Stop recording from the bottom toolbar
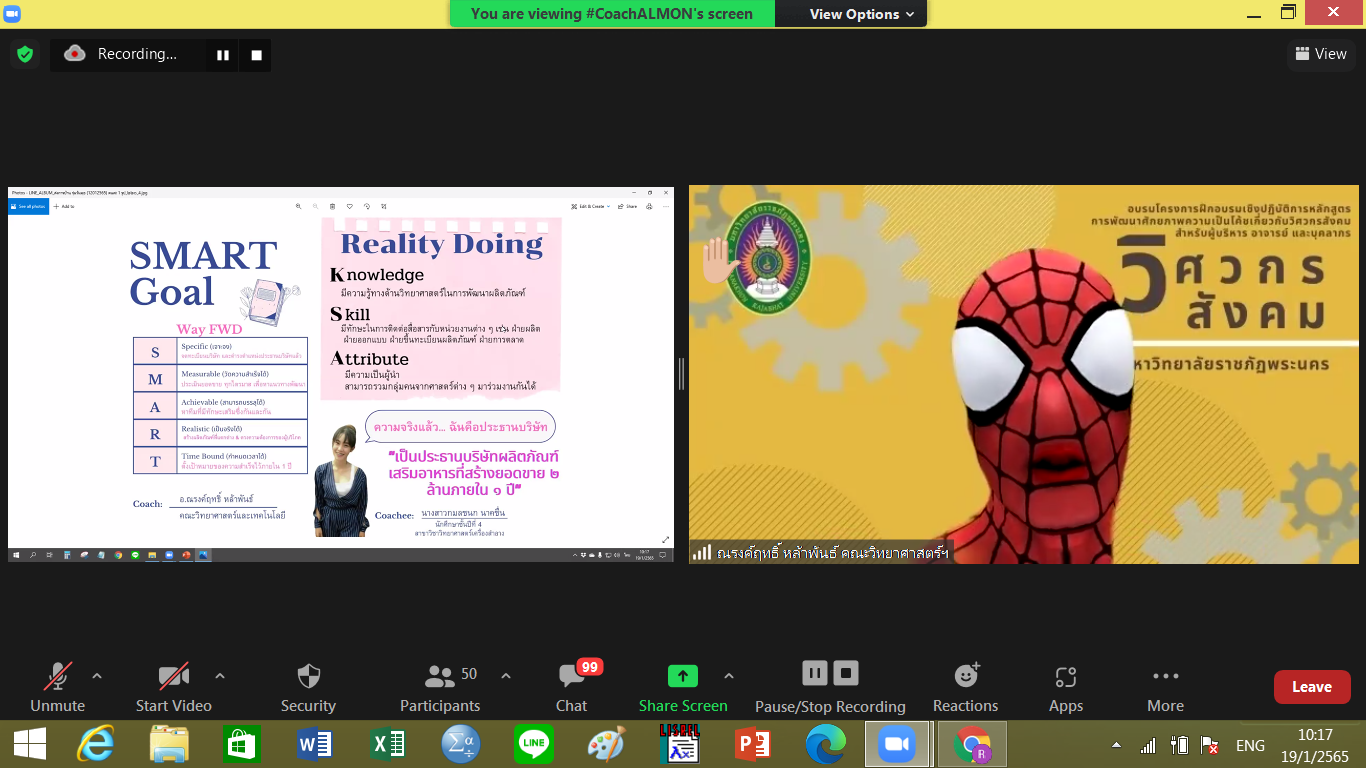Screen dimensions: 1366x768 pyautogui.click(x=846, y=673)
